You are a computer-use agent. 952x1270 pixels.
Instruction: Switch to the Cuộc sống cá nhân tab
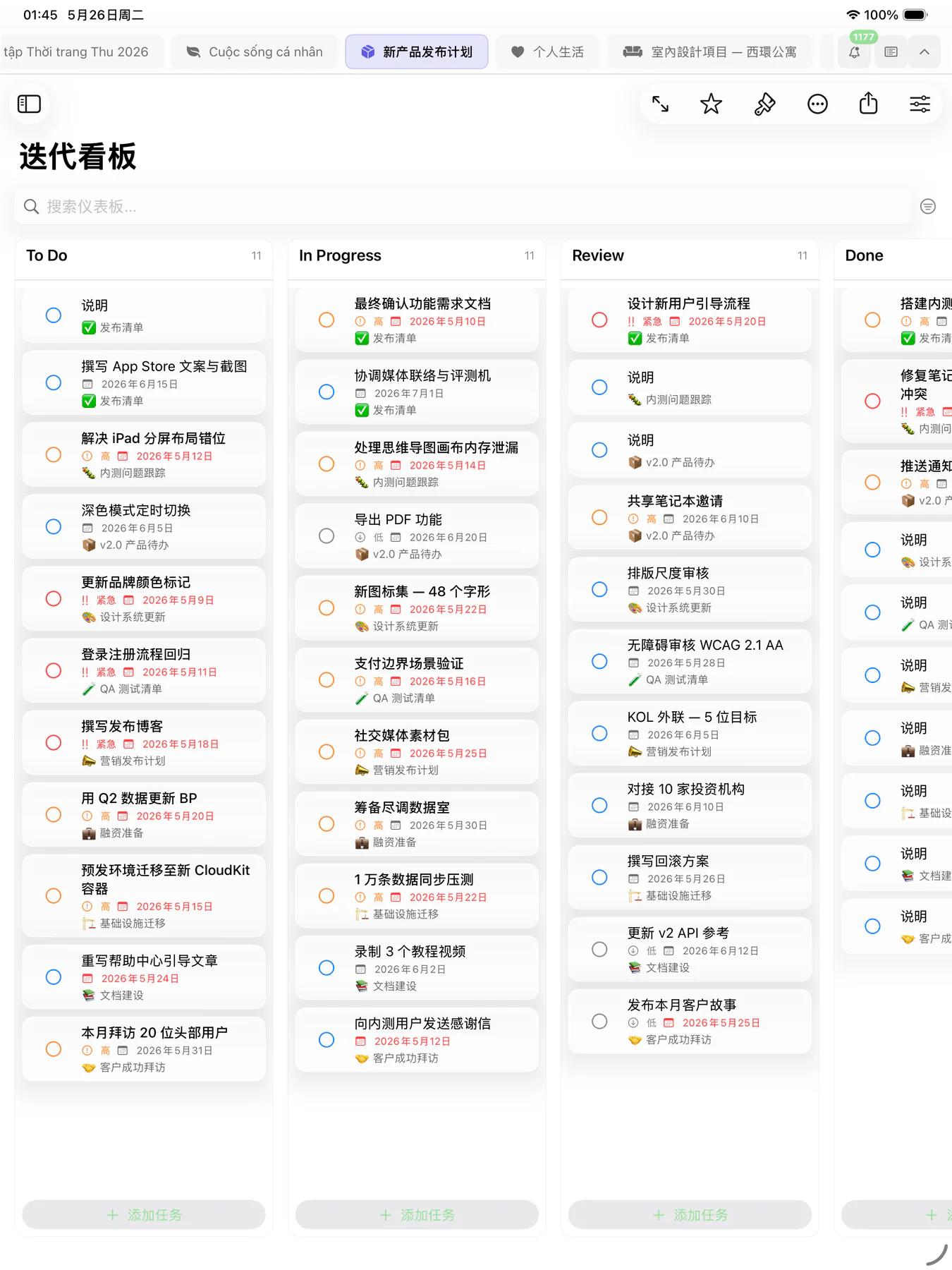pos(255,52)
